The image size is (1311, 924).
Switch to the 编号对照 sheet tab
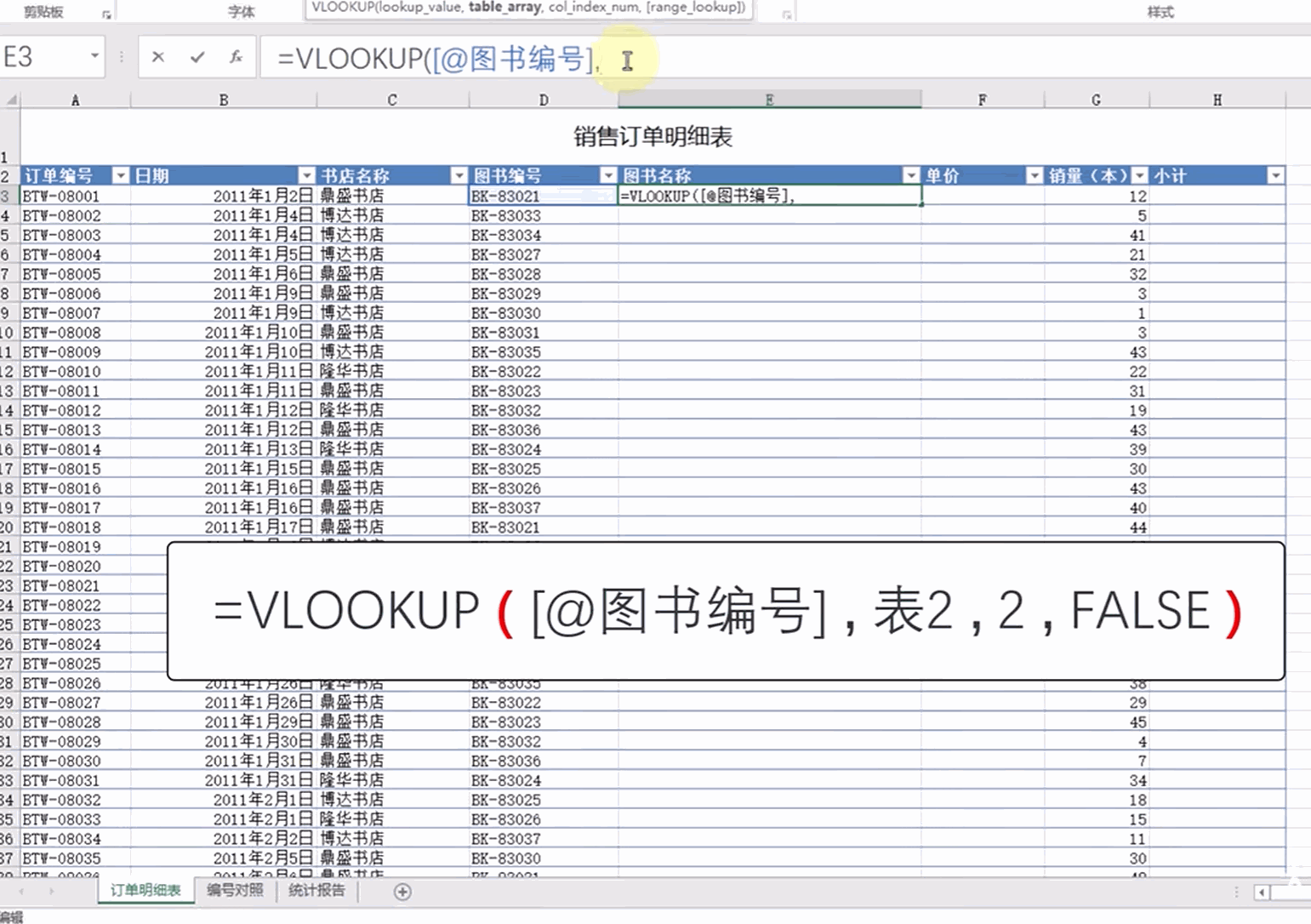tap(235, 891)
